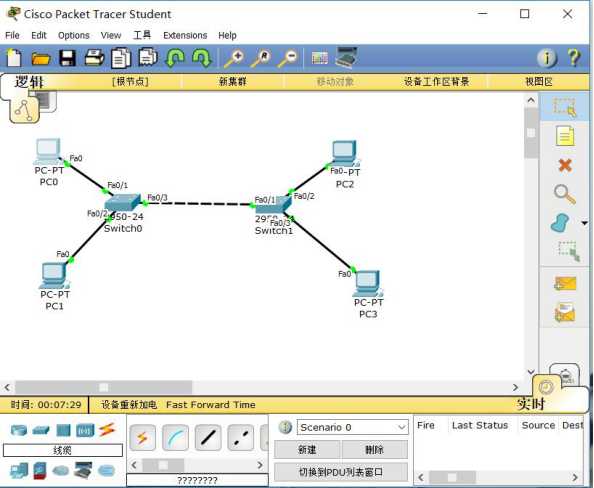Click the 设备重新加电 power cycle button
The height and width of the screenshot is (488, 594).
click(129, 405)
